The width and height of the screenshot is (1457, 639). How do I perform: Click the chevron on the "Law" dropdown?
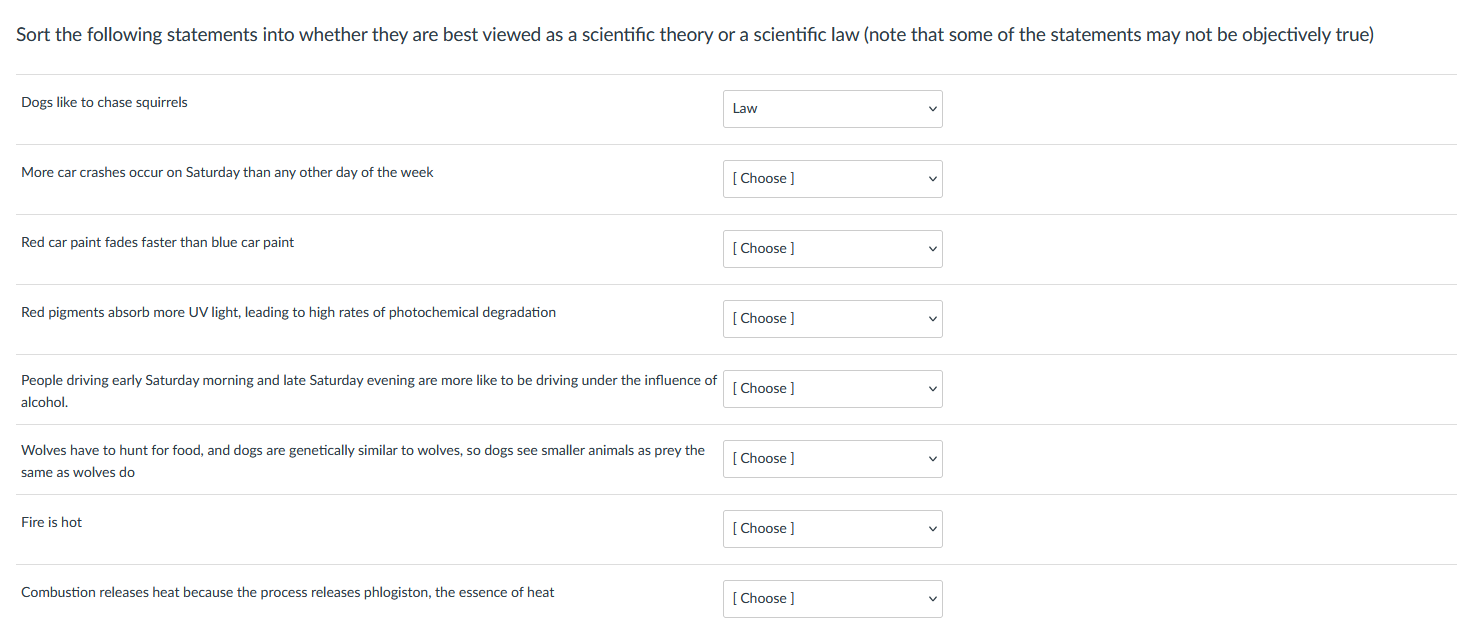(932, 108)
